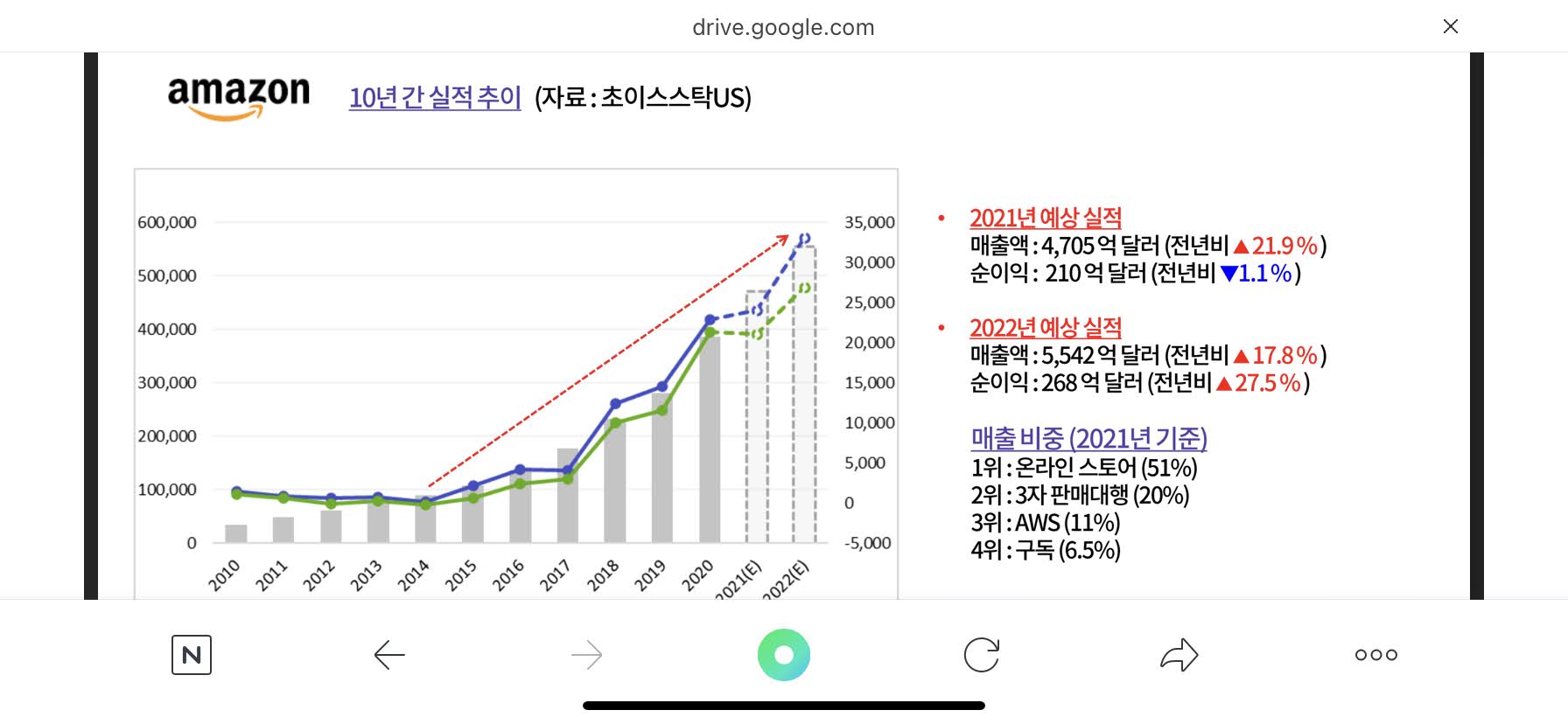Select the 매출액: 5,542억 달러 line
Viewport: 1568px width, 724px height.
1148,356
